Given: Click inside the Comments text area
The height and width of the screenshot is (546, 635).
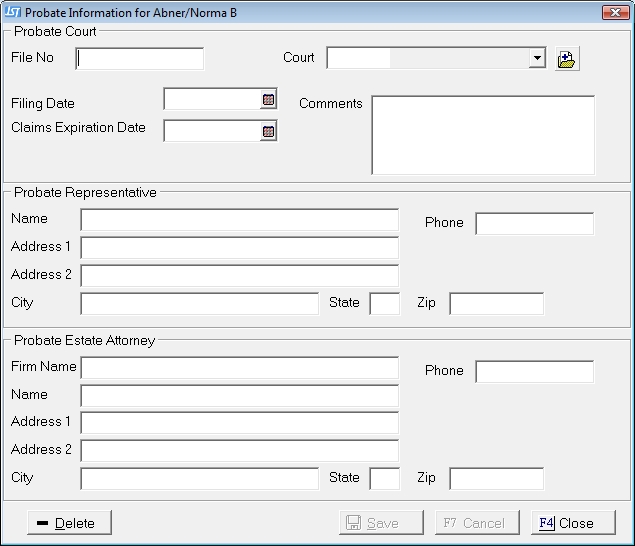Looking at the screenshot, I should [x=482, y=135].
